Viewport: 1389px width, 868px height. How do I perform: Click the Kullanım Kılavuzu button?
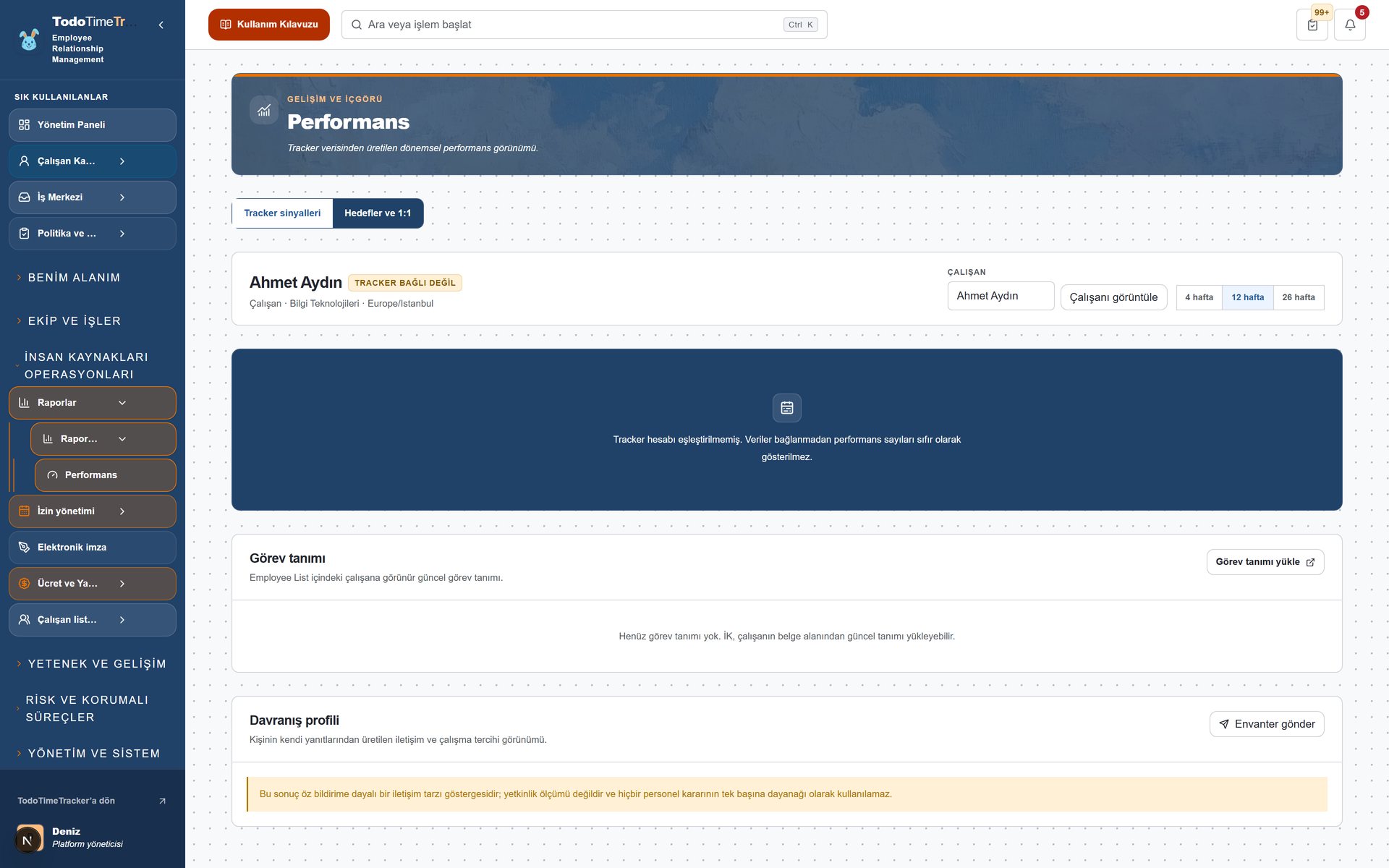[x=269, y=25]
